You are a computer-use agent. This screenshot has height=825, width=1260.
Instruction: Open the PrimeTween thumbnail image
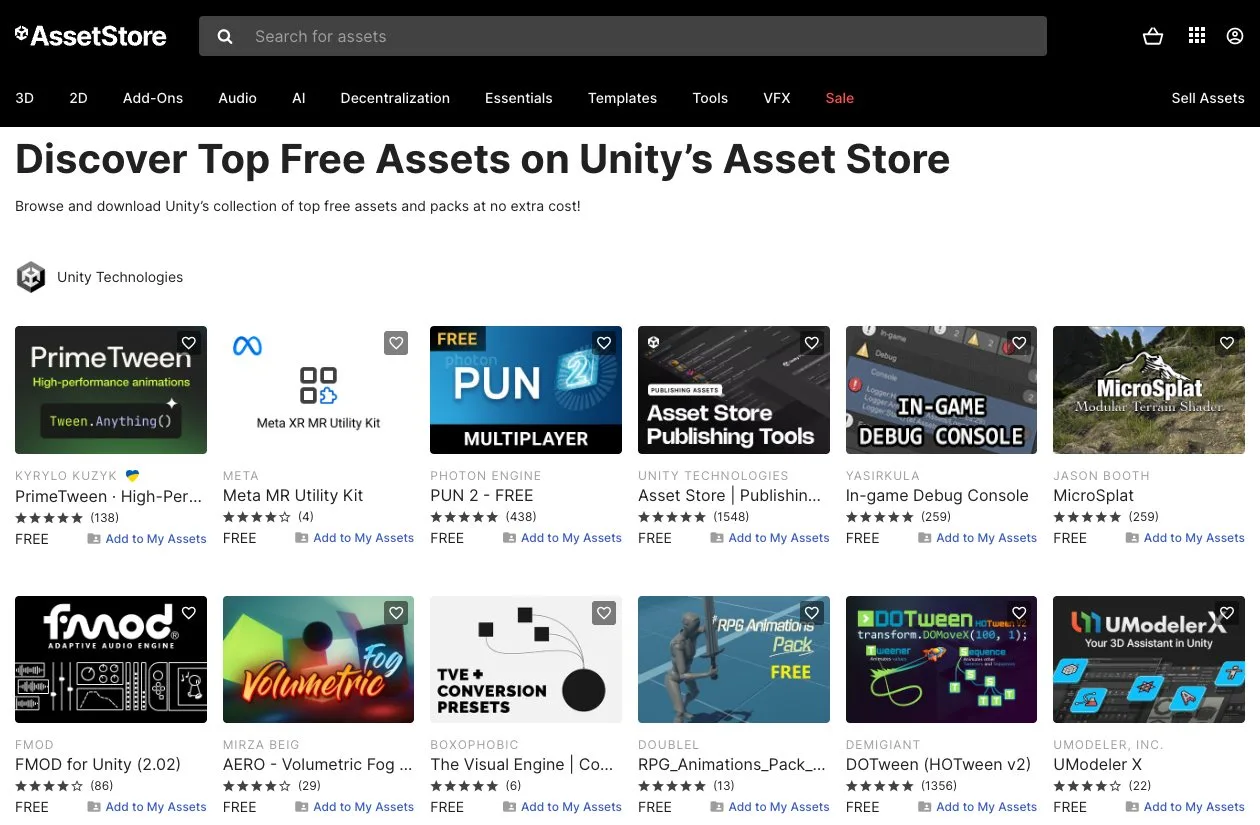111,390
